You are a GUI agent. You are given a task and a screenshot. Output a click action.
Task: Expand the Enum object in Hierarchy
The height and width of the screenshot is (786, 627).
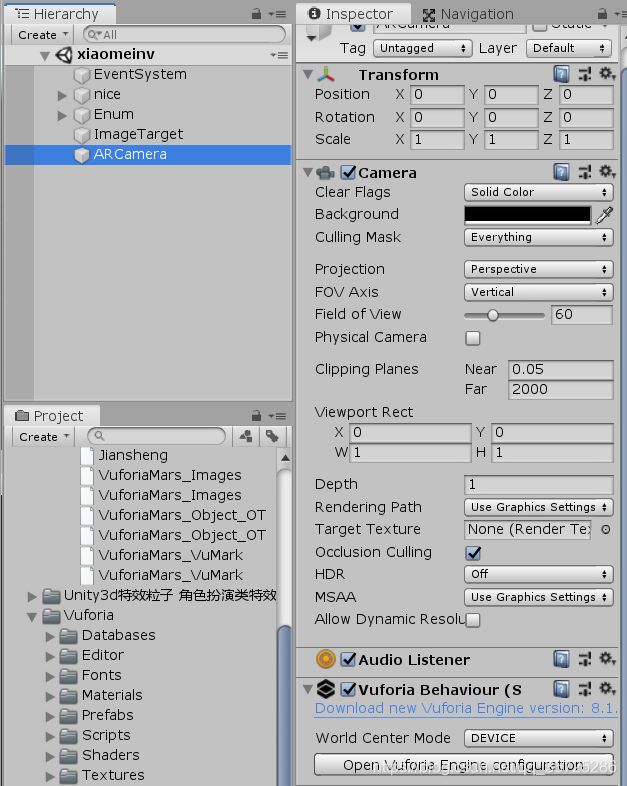point(62,116)
